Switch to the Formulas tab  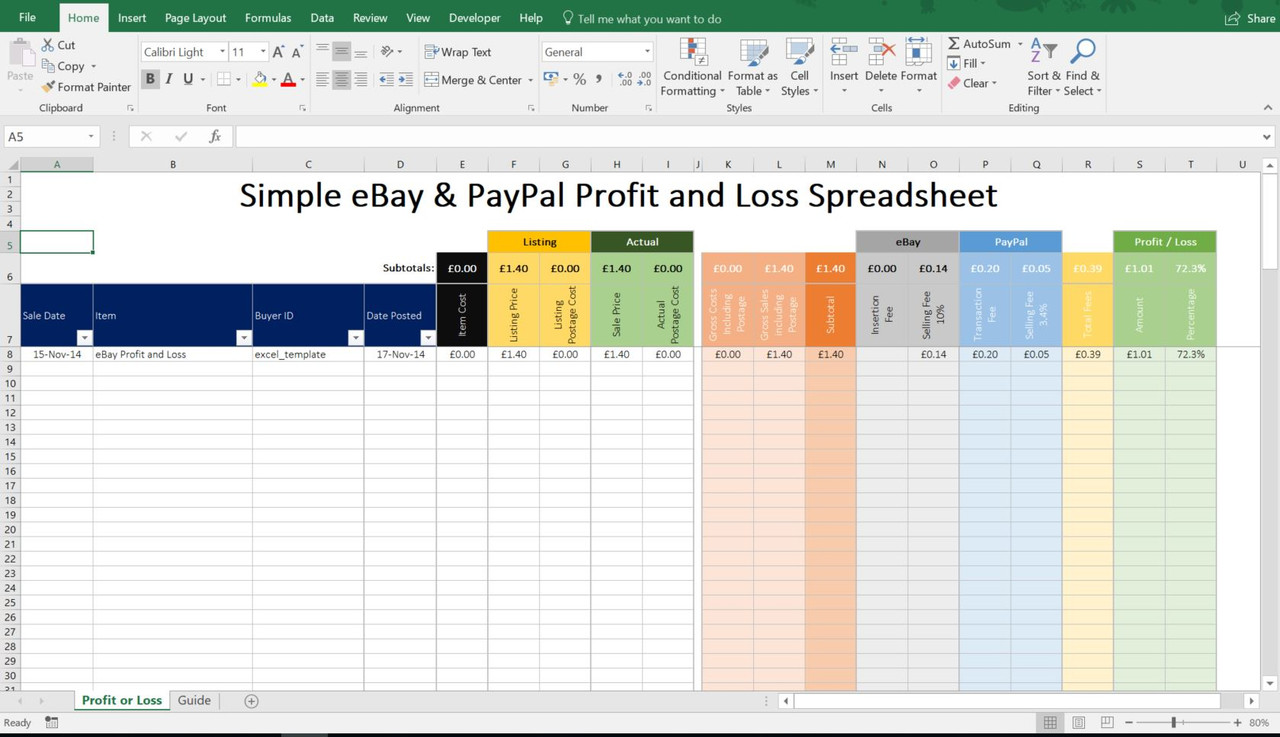(x=268, y=18)
